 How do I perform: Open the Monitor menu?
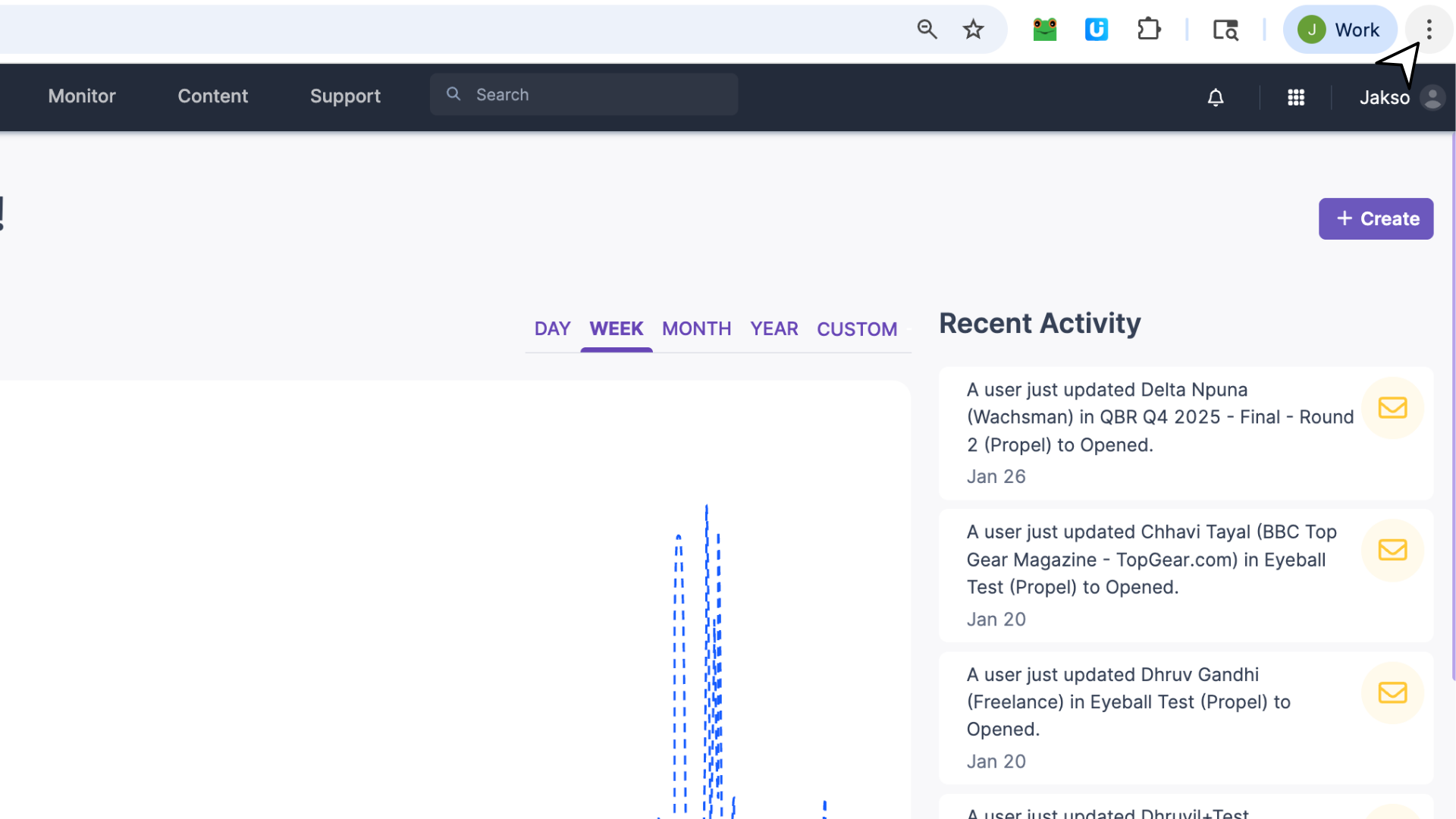(x=82, y=96)
